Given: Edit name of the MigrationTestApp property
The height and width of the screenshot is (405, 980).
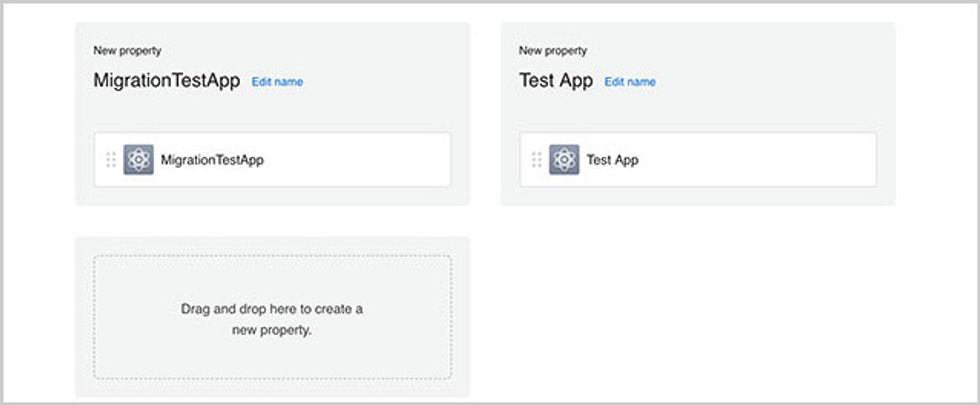Looking at the screenshot, I should click(x=277, y=82).
